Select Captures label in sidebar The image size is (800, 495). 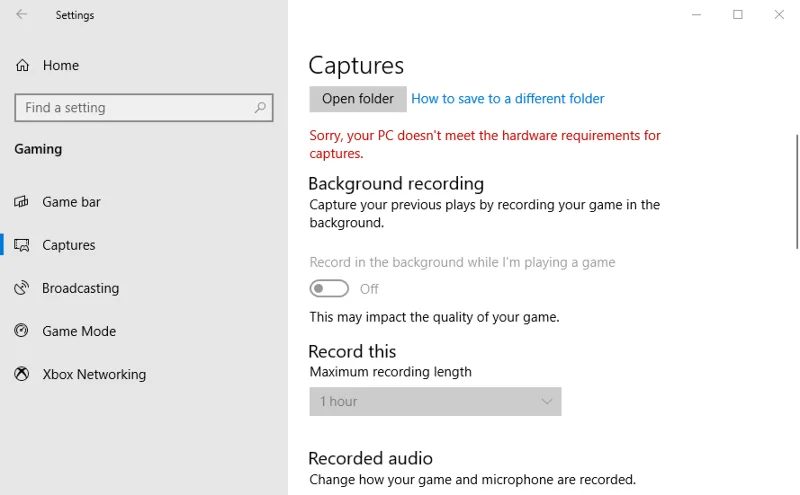pyautogui.click(x=69, y=245)
